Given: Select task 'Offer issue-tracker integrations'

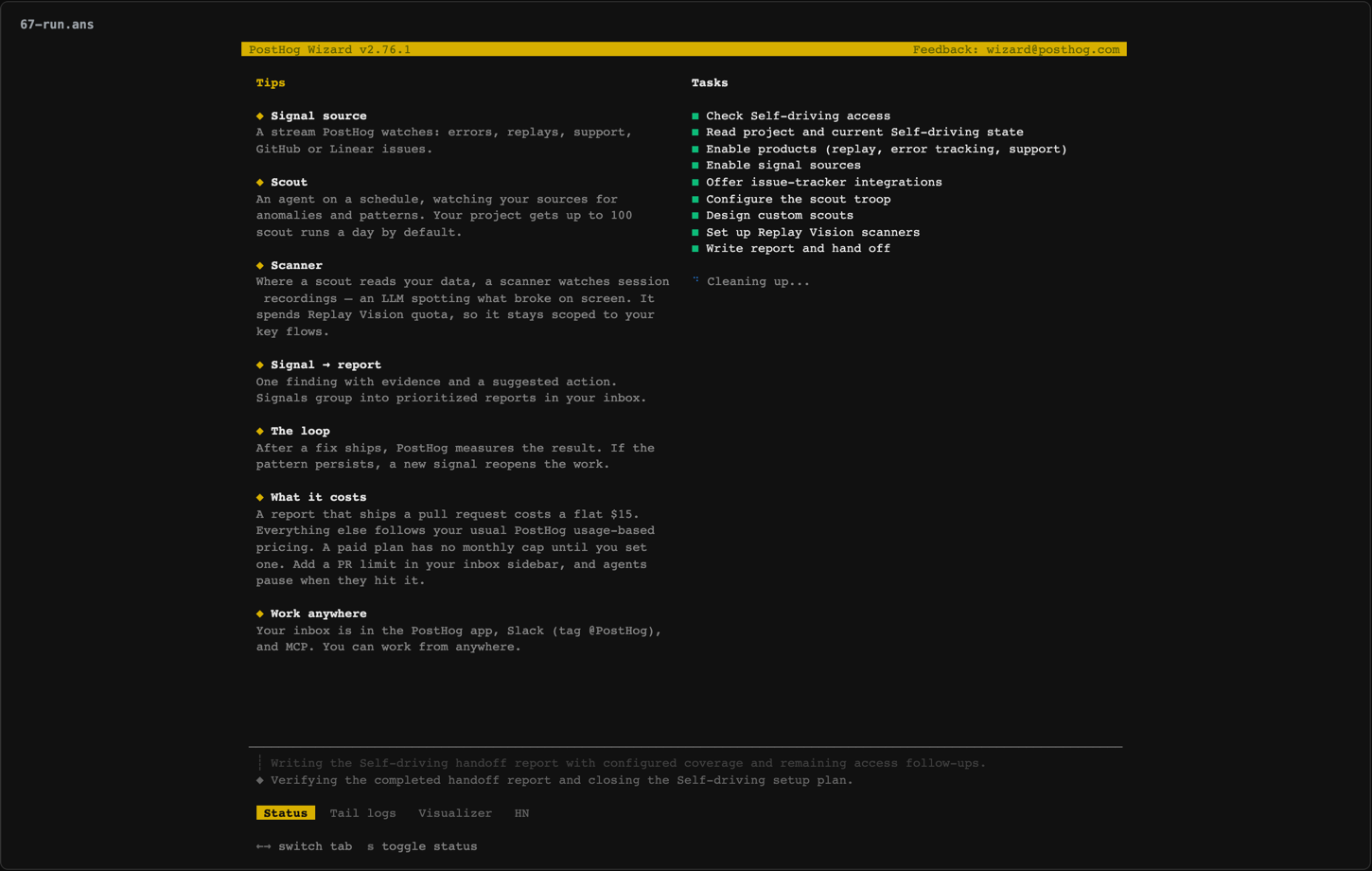Looking at the screenshot, I should [824, 182].
